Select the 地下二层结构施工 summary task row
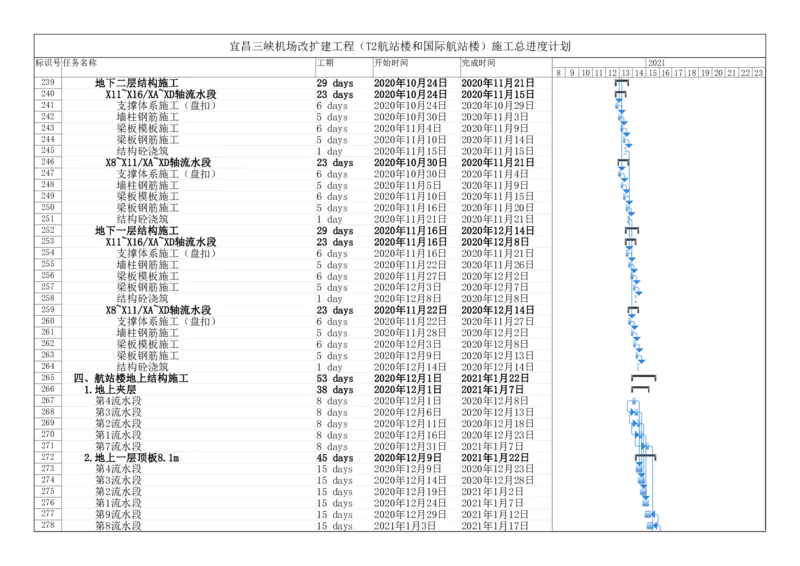This screenshot has width=800, height=566. coord(137,83)
